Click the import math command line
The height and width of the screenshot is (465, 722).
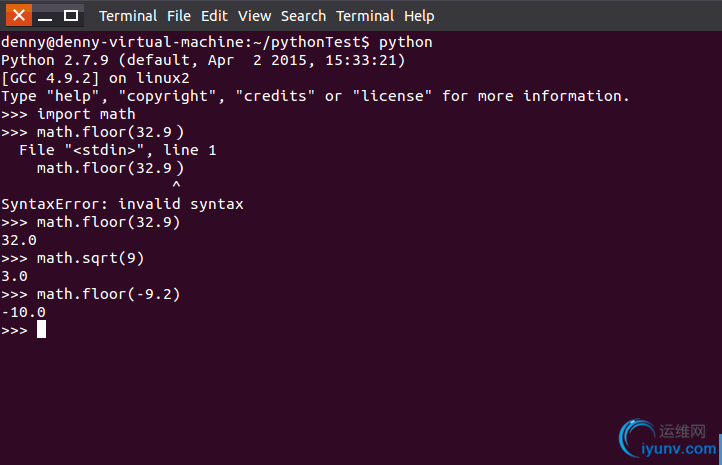pyautogui.click(x=68, y=114)
